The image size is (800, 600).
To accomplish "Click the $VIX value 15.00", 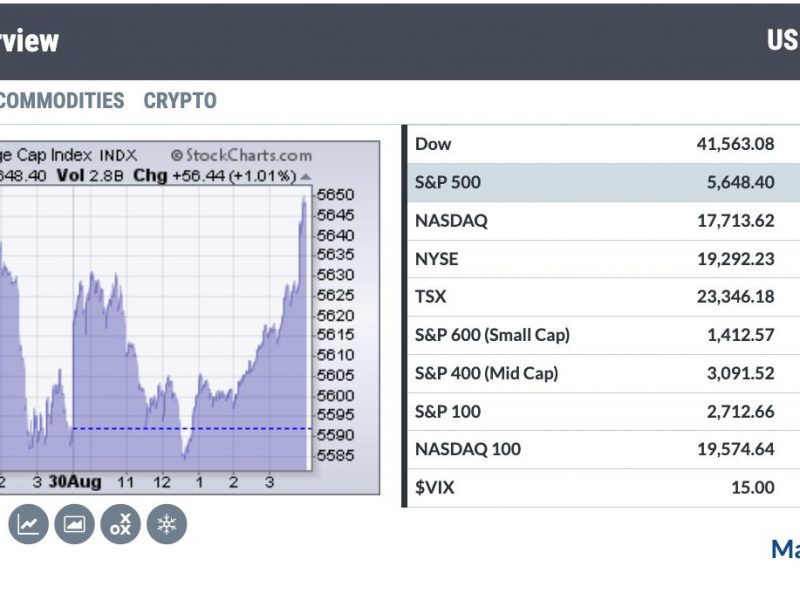I will pos(753,488).
